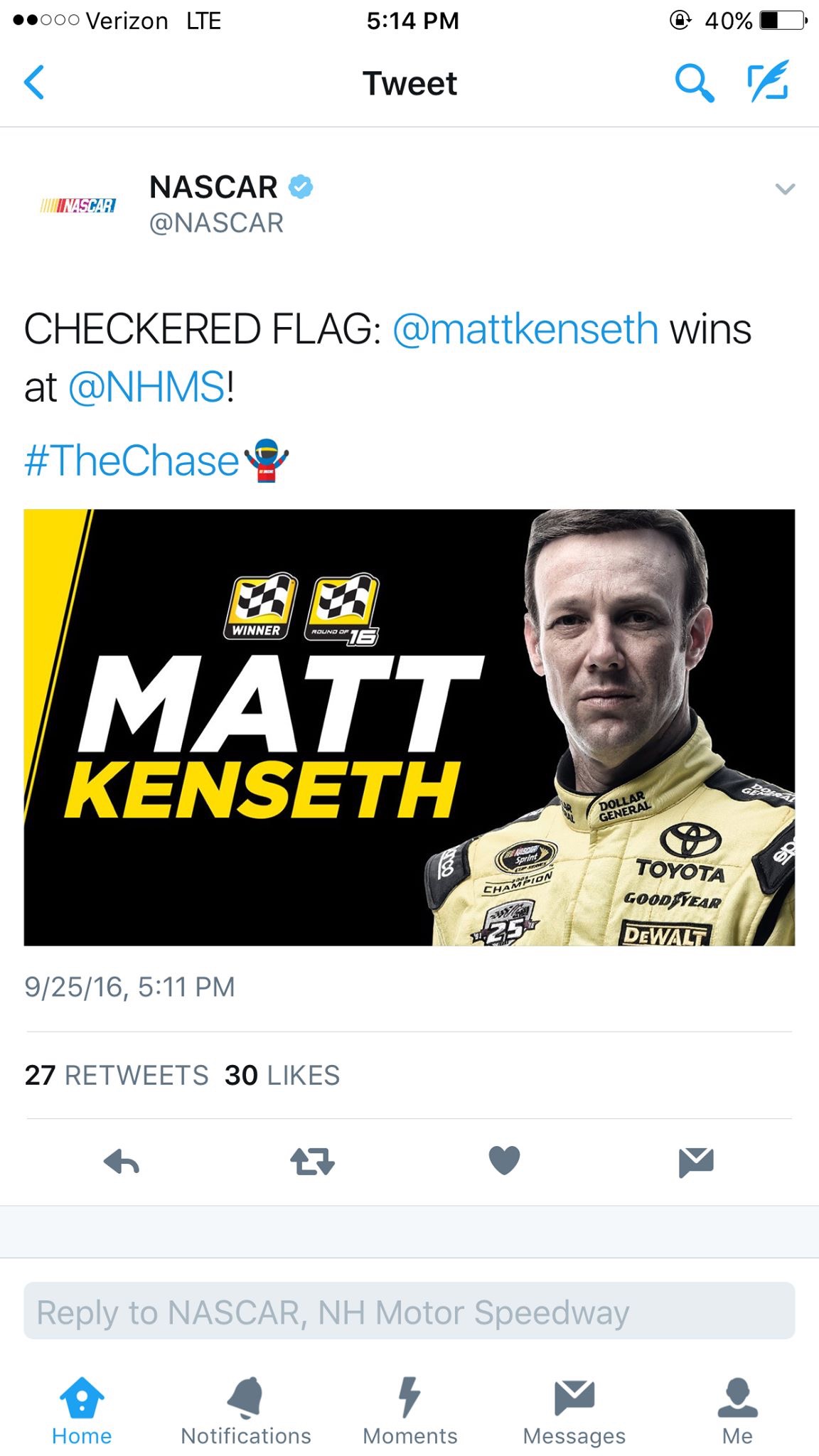Share tweet via direct message
819x1456 pixels.
pos(696,1162)
